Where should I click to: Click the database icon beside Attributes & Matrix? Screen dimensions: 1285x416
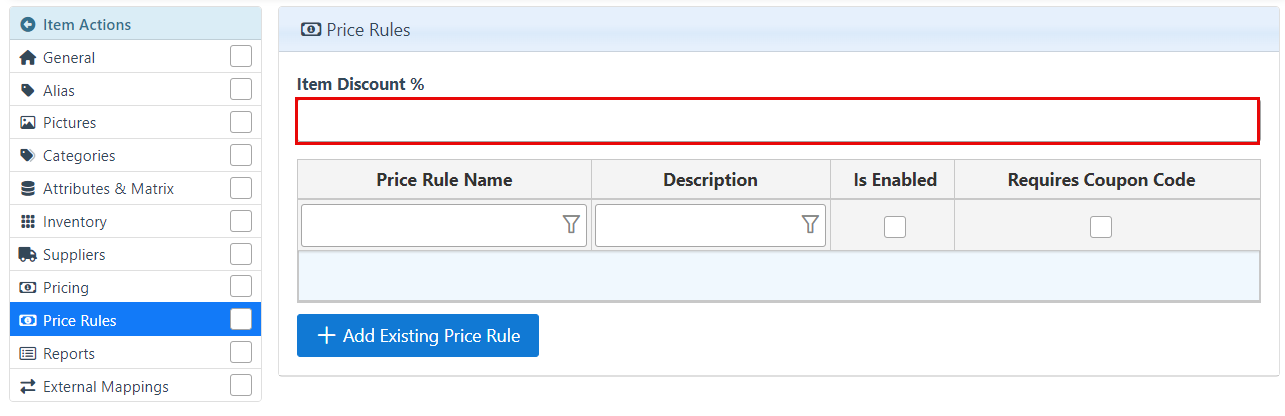[x=28, y=189]
